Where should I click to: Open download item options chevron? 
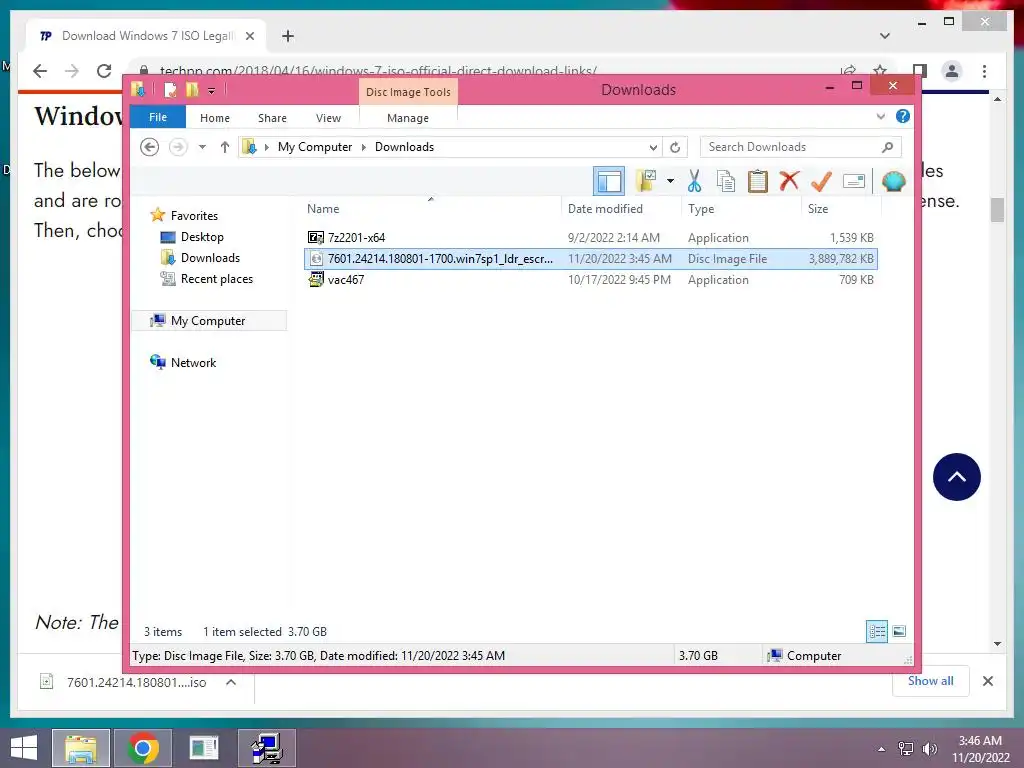coord(231,682)
